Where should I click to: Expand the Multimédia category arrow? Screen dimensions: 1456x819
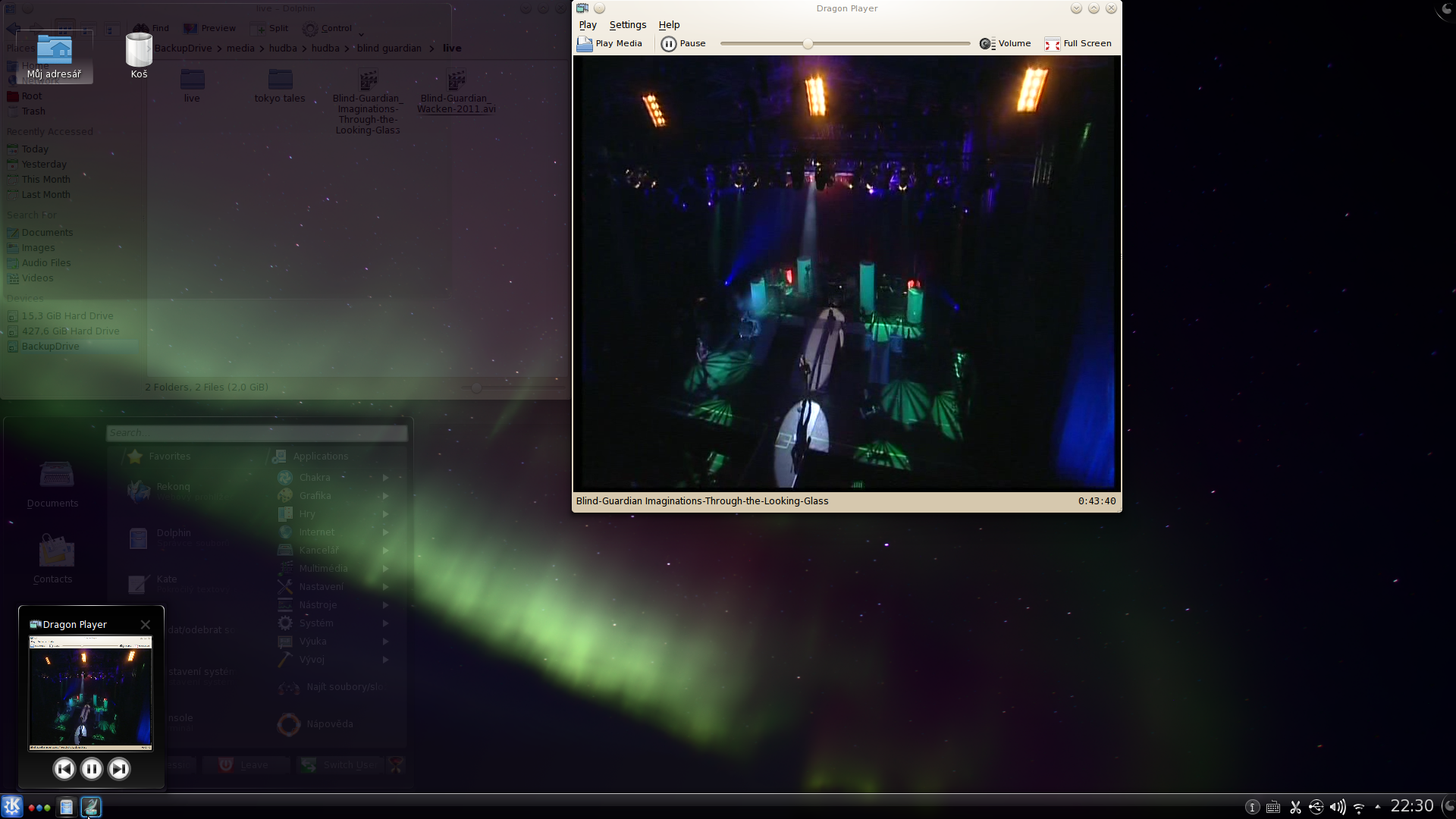point(386,569)
